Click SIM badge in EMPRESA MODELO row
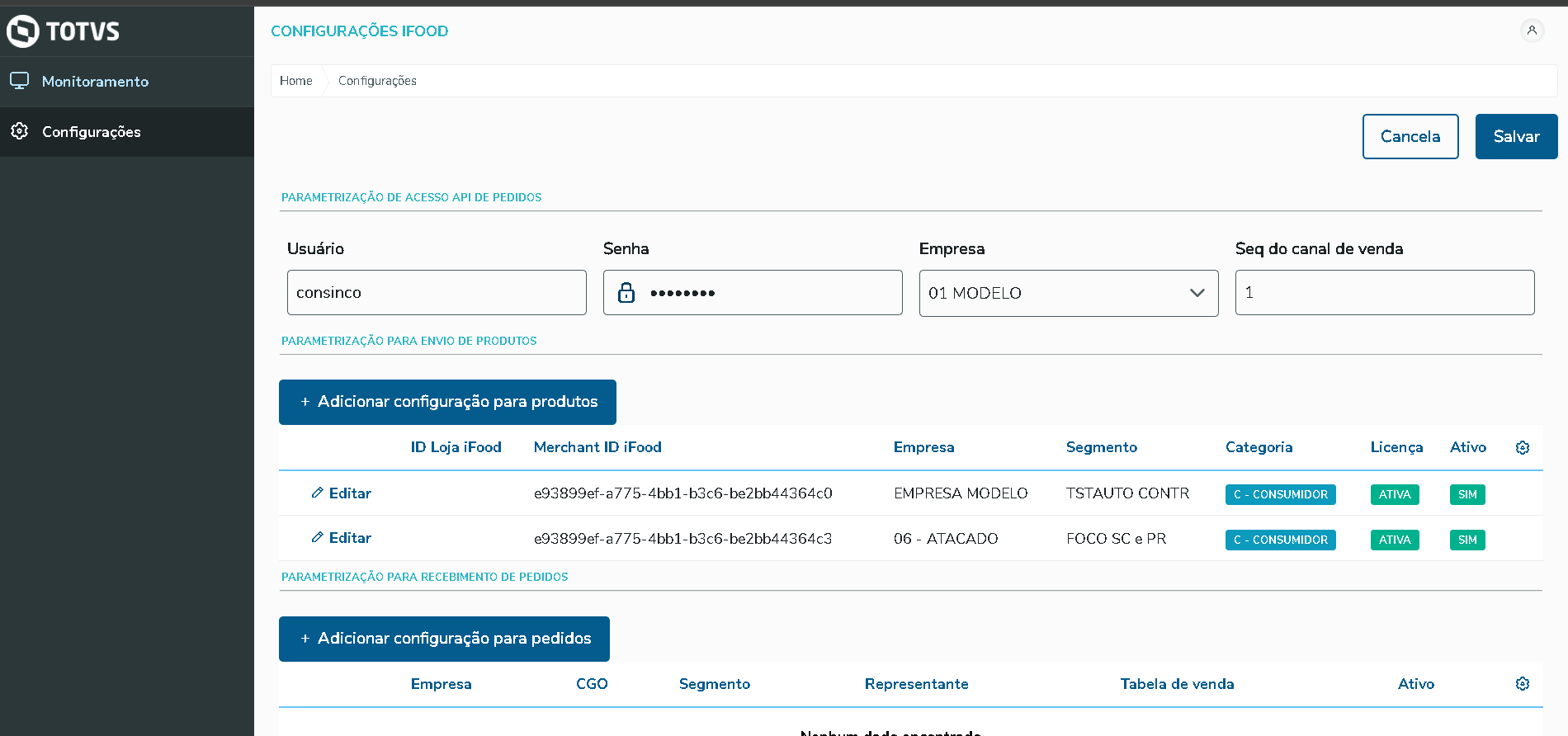The height and width of the screenshot is (736, 1568). (x=1467, y=494)
